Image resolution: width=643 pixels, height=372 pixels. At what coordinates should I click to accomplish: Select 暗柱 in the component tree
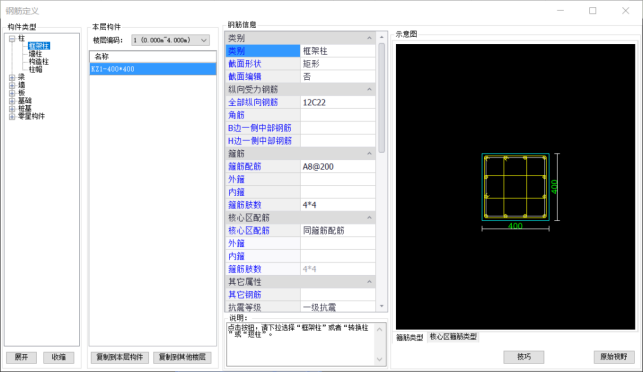click(x=35, y=54)
